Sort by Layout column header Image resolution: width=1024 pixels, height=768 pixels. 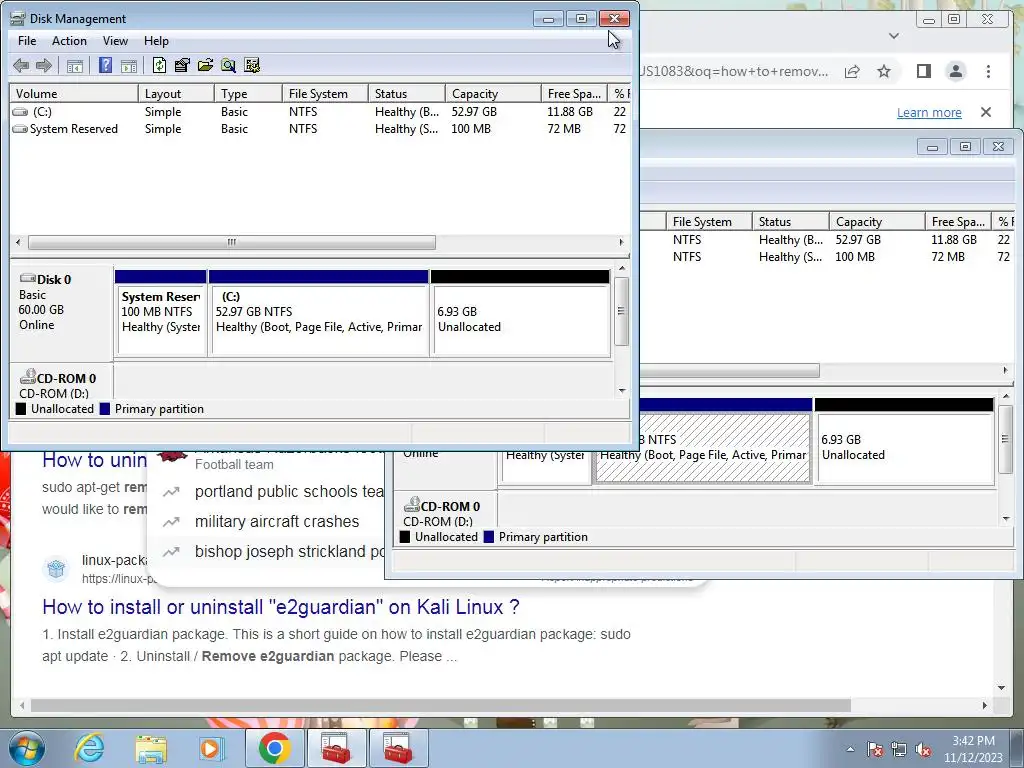[x=176, y=93]
